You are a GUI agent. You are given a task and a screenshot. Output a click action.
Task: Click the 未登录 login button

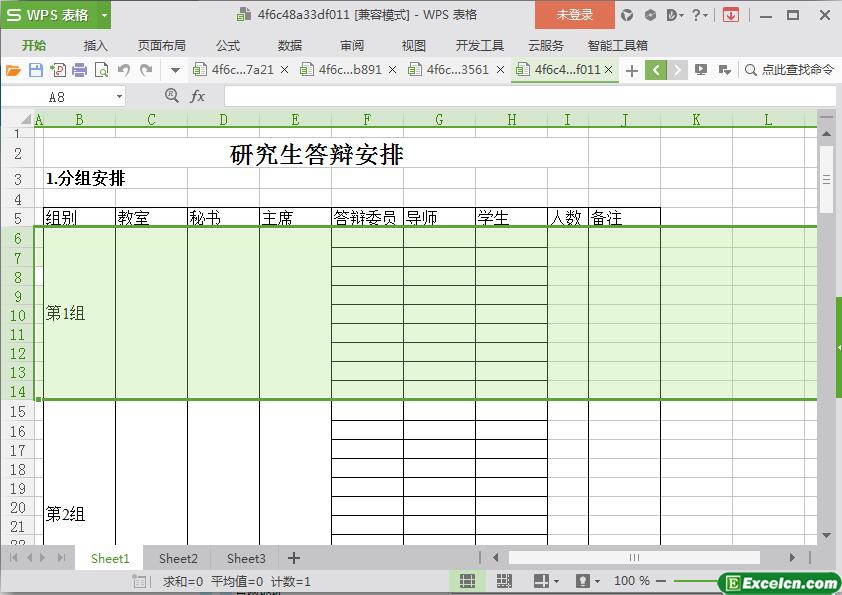point(575,15)
